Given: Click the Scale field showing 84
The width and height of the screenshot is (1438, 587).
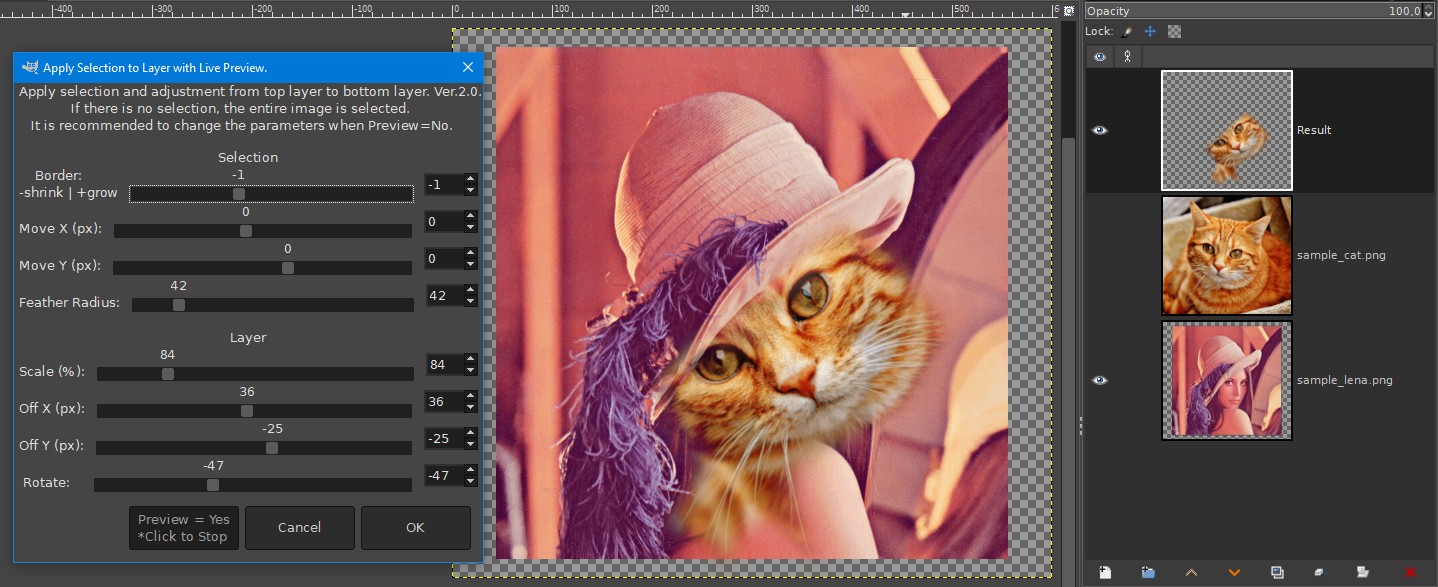Looking at the screenshot, I should 444,365.
